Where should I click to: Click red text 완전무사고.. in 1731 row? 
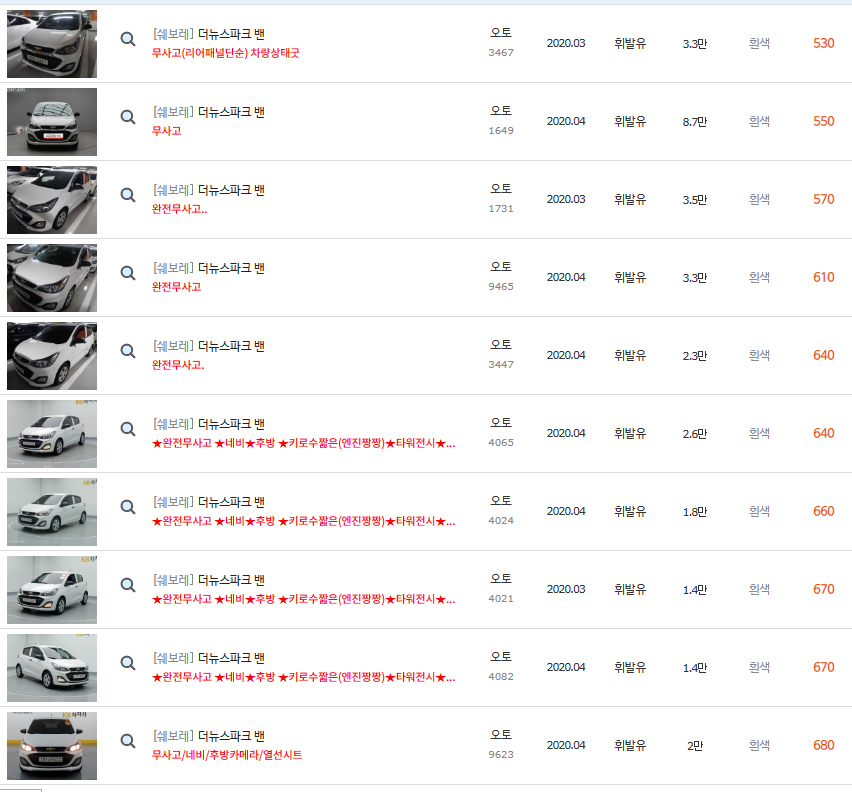coord(179,209)
